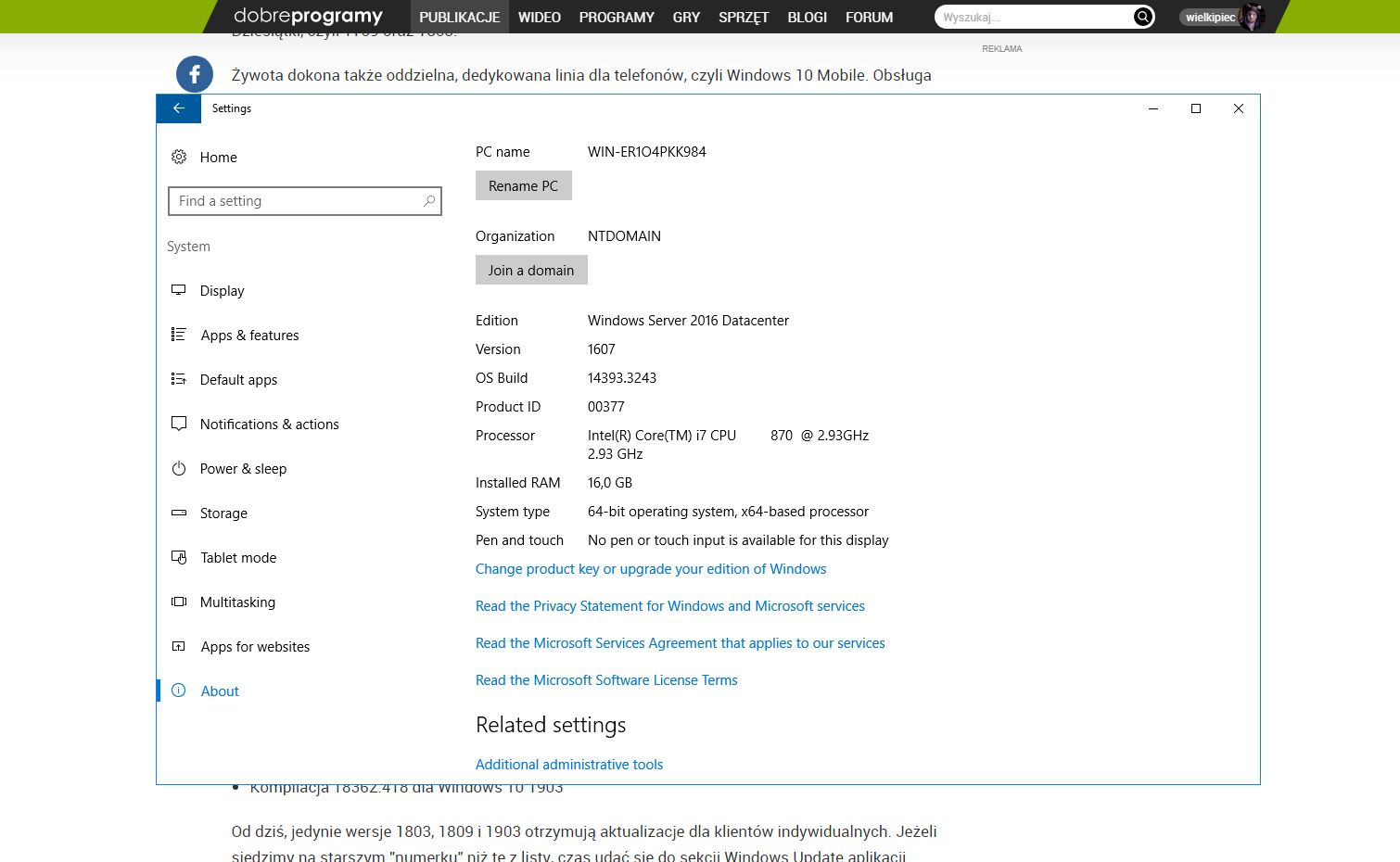
Task: Click the 64-bit operating system text
Action: (728, 512)
